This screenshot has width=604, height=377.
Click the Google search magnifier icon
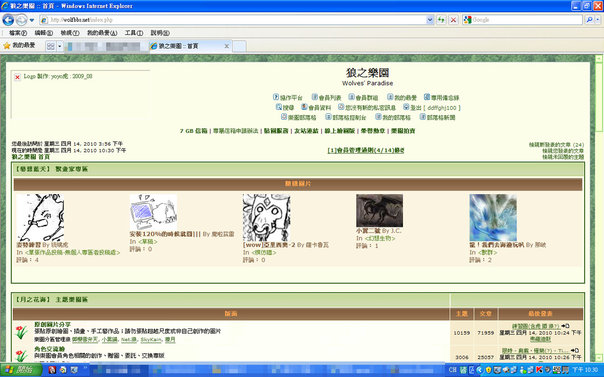tap(588, 20)
